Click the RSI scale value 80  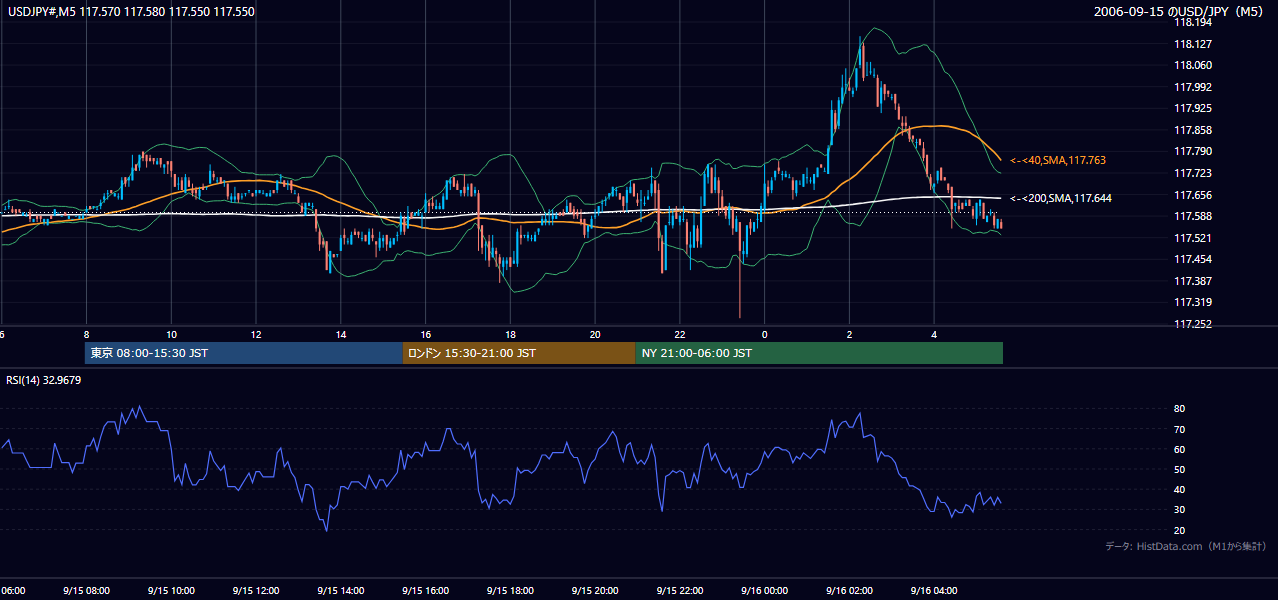pyautogui.click(x=1179, y=409)
